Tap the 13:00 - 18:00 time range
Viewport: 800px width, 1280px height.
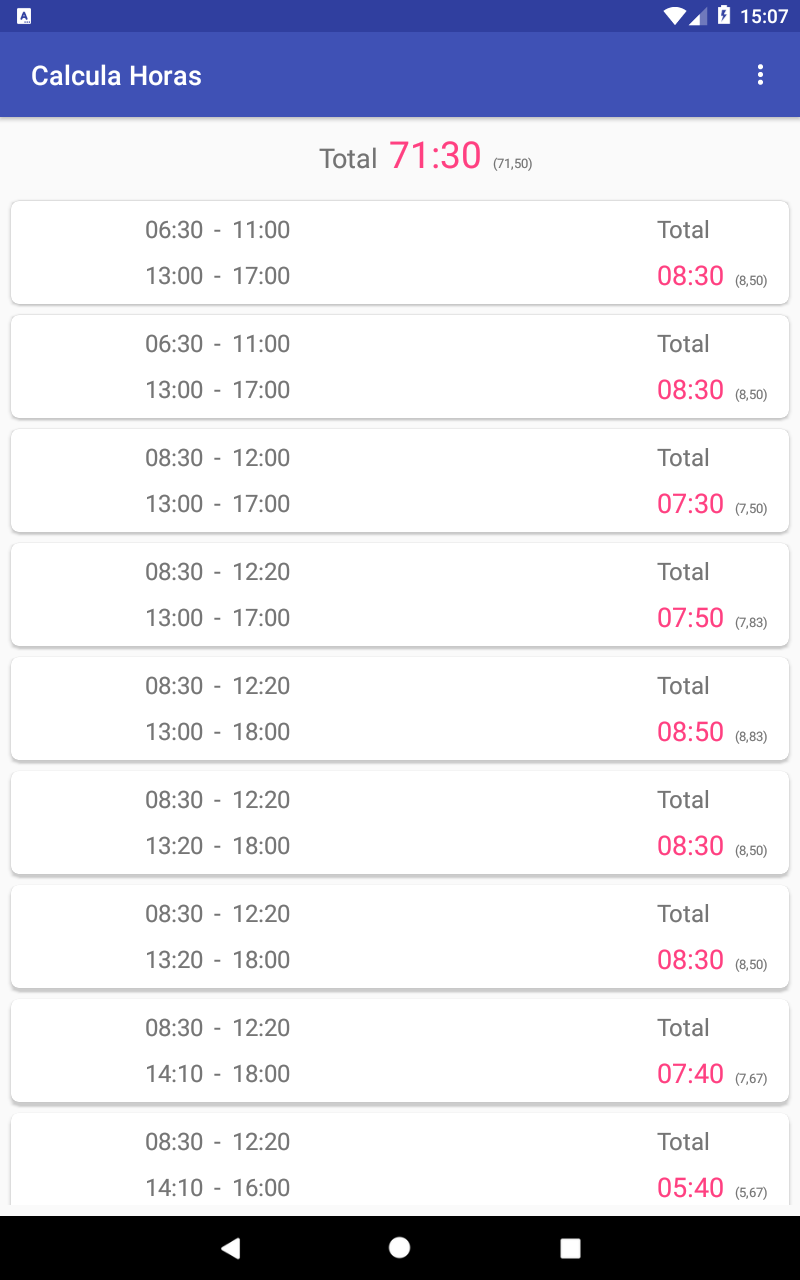(x=217, y=732)
